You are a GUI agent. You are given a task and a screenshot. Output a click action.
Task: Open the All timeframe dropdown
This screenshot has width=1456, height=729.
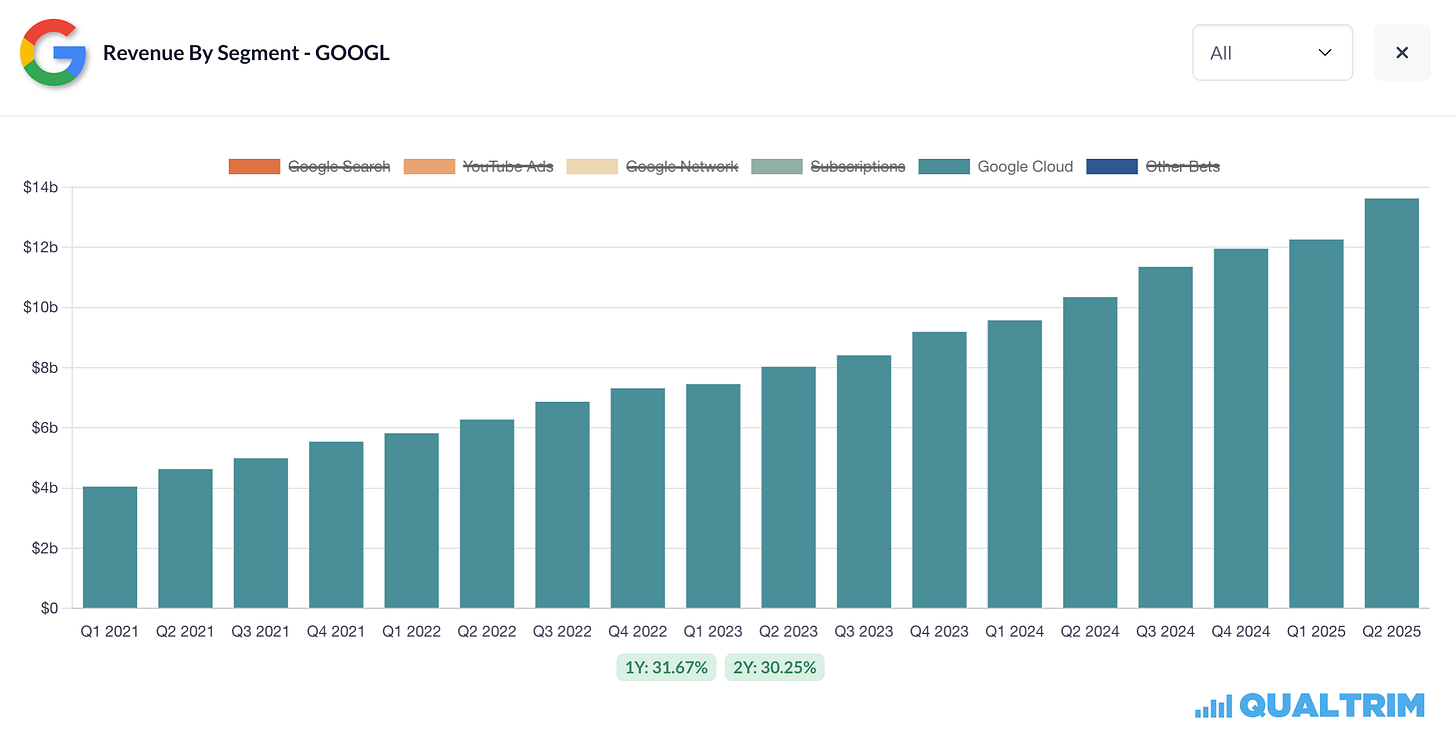click(1272, 53)
